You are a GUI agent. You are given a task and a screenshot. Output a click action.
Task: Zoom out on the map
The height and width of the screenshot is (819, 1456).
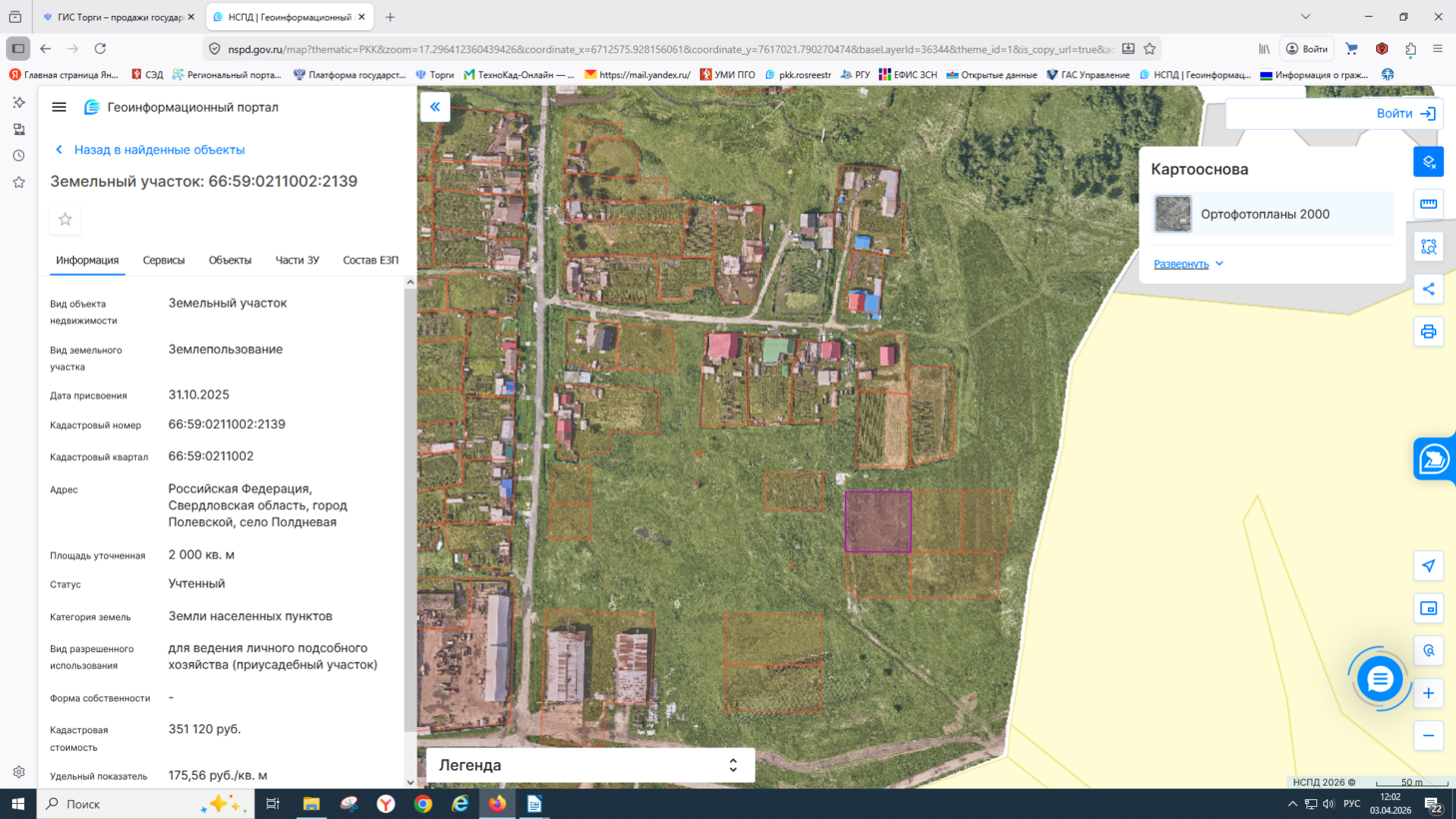click(x=1428, y=736)
